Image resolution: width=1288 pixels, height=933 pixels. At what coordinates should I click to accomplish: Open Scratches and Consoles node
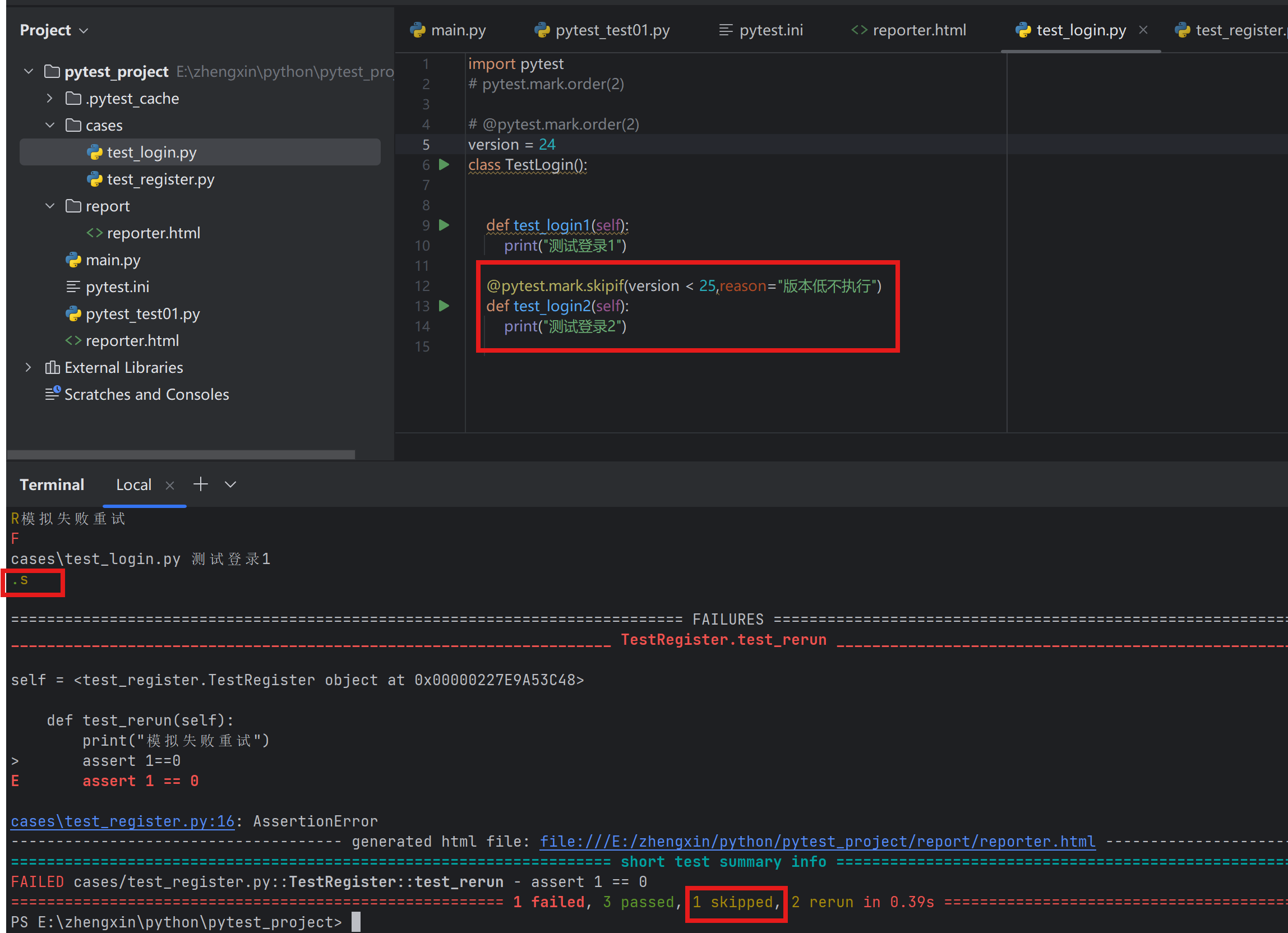point(146,394)
